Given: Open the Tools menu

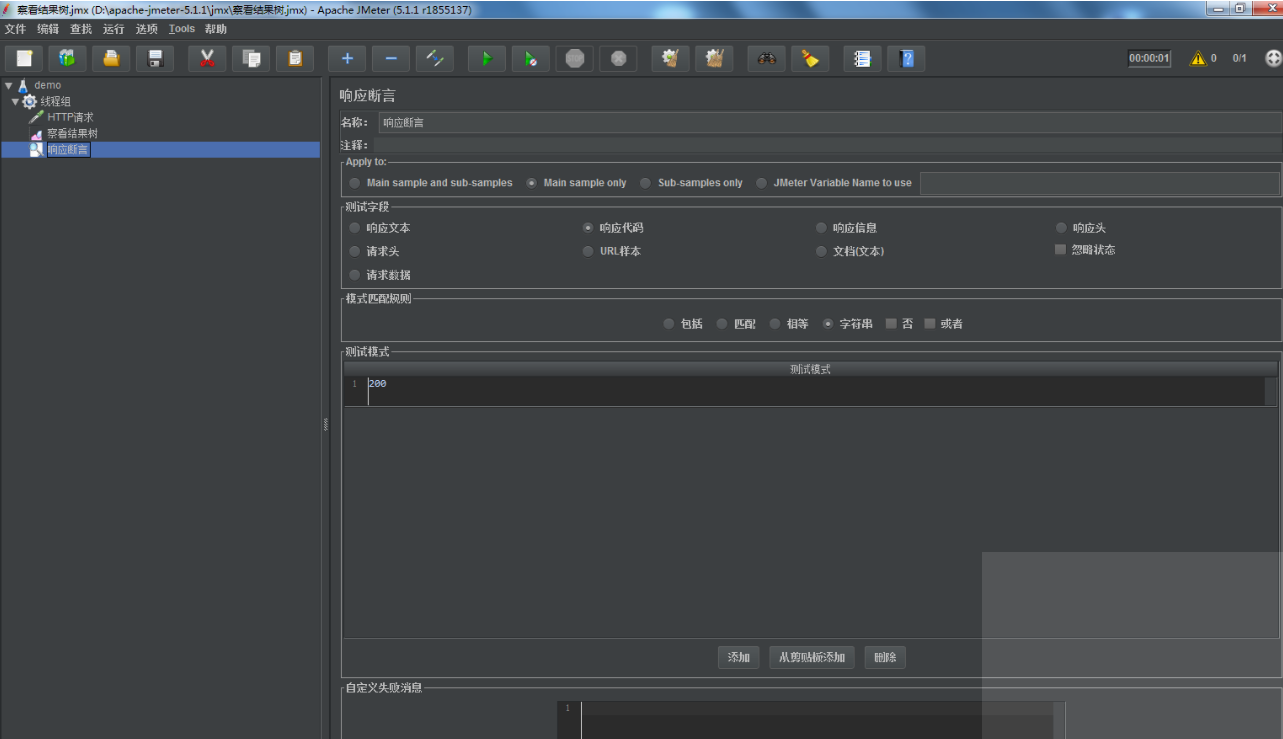Looking at the screenshot, I should [x=182, y=29].
